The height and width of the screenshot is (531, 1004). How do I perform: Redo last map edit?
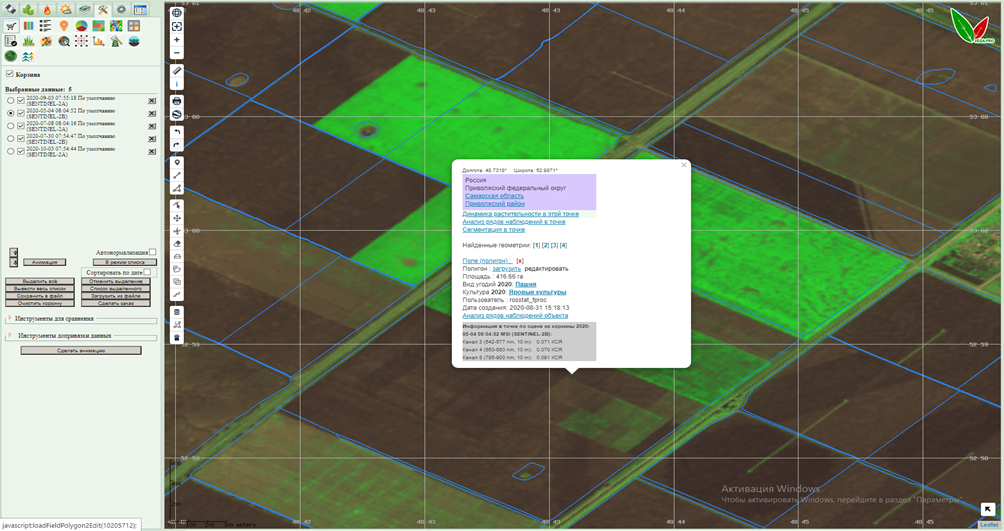pyautogui.click(x=177, y=145)
